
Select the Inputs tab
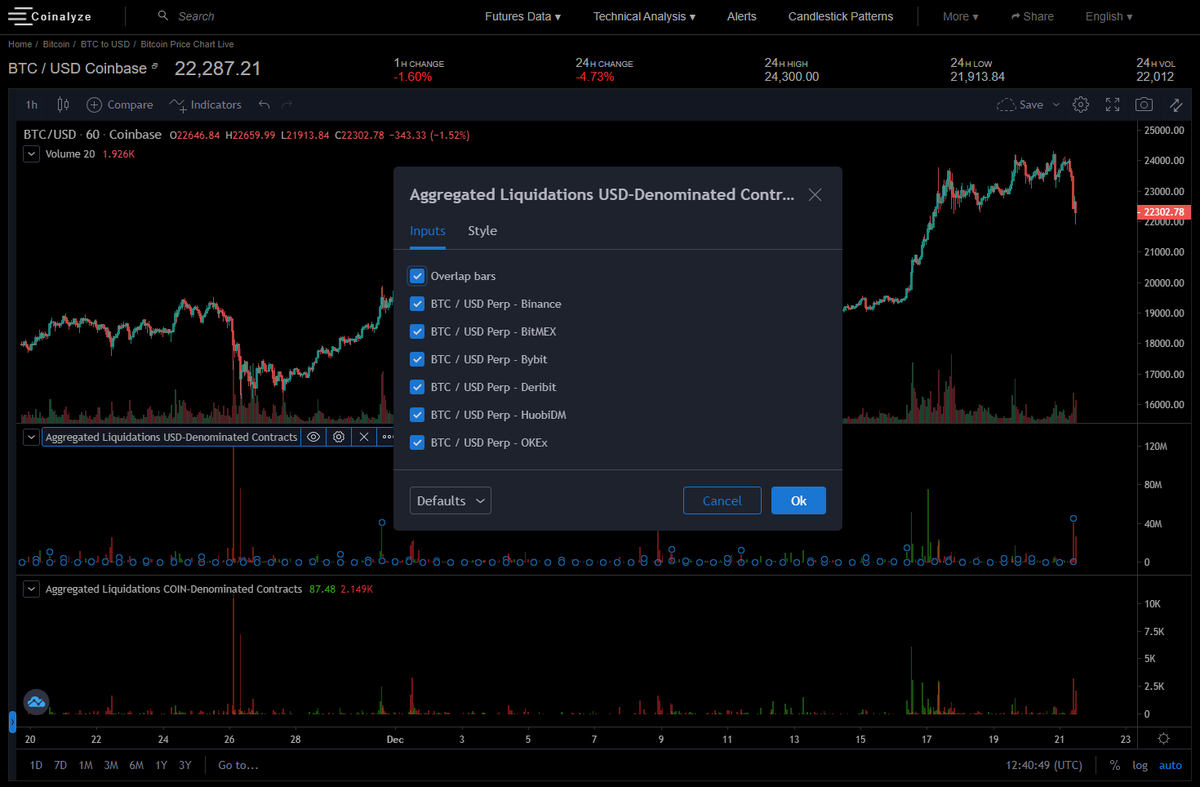(428, 231)
